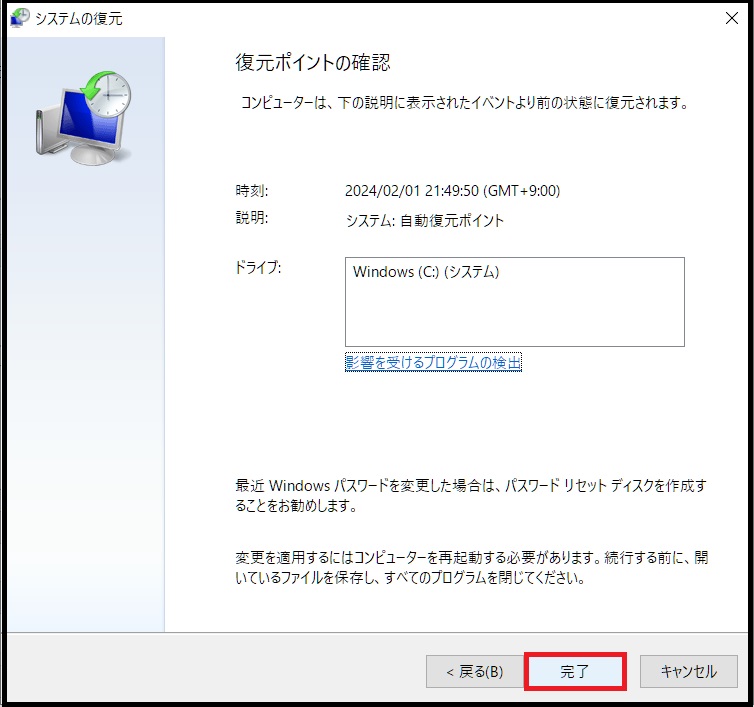This screenshot has width=754, height=707.
Task: Open the 影響を受けるプログラムの検出 link
Action: 433,362
